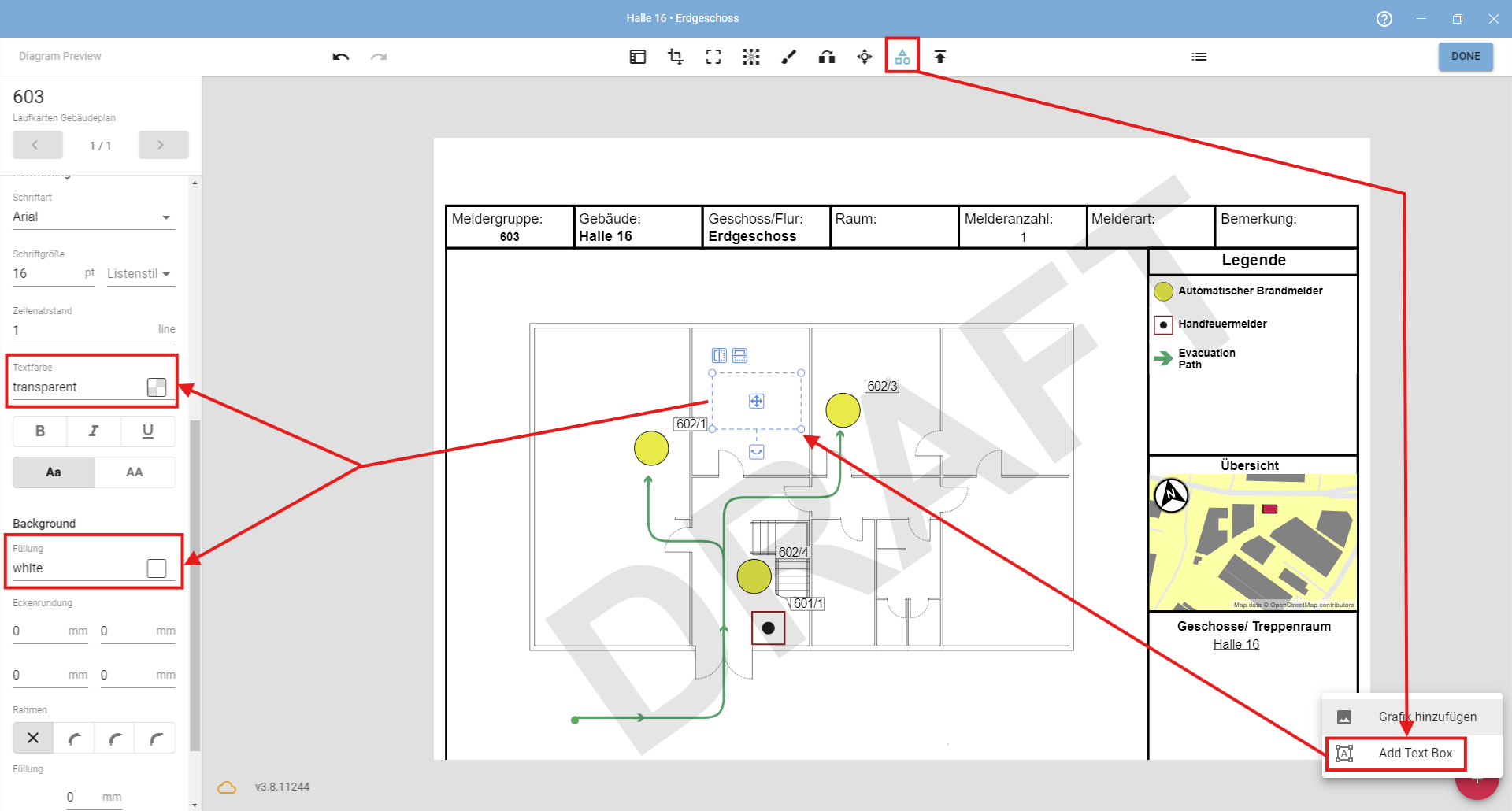Click the sidebar scroll down arrow
1512x811 pixels.
pos(195,805)
